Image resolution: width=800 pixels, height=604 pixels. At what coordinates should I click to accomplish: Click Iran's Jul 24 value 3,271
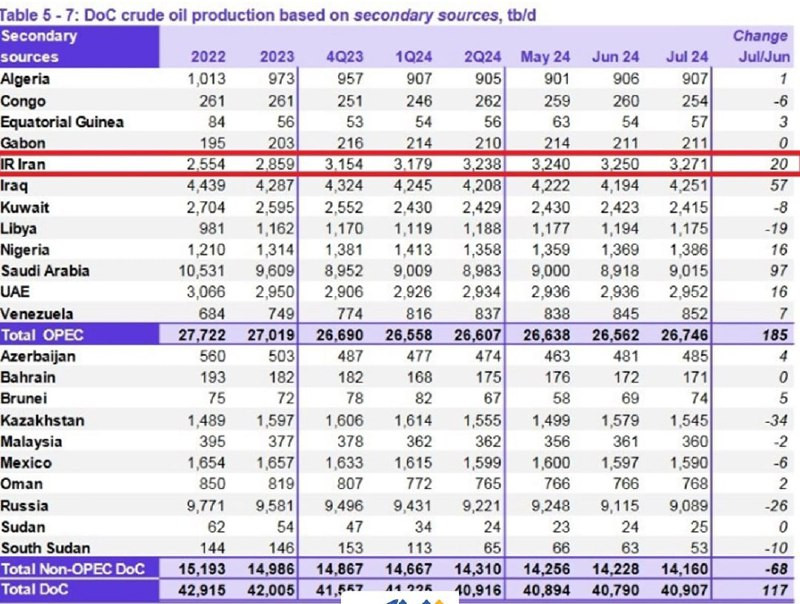point(688,164)
